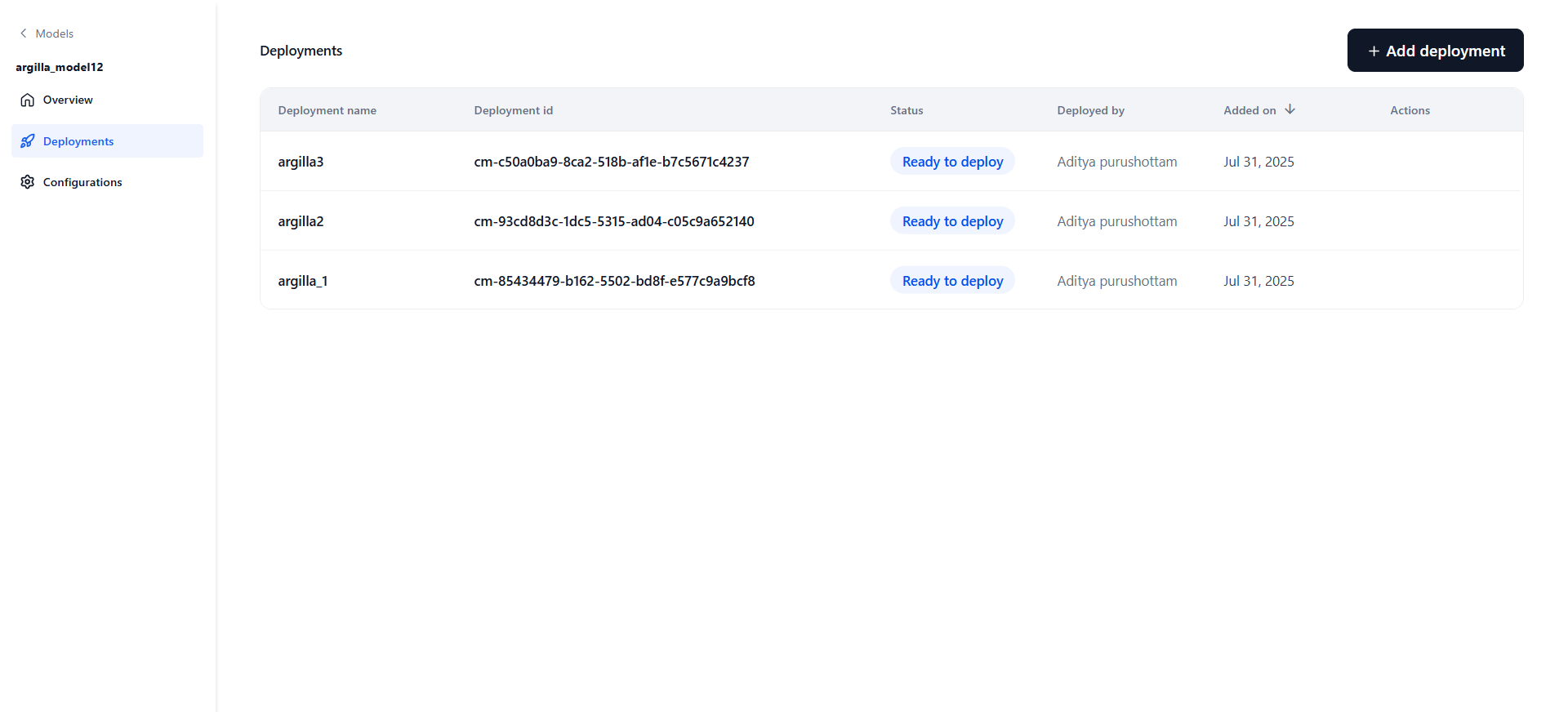Go back to Models link
Viewport: 1568px width, 712px height.
[54, 33]
